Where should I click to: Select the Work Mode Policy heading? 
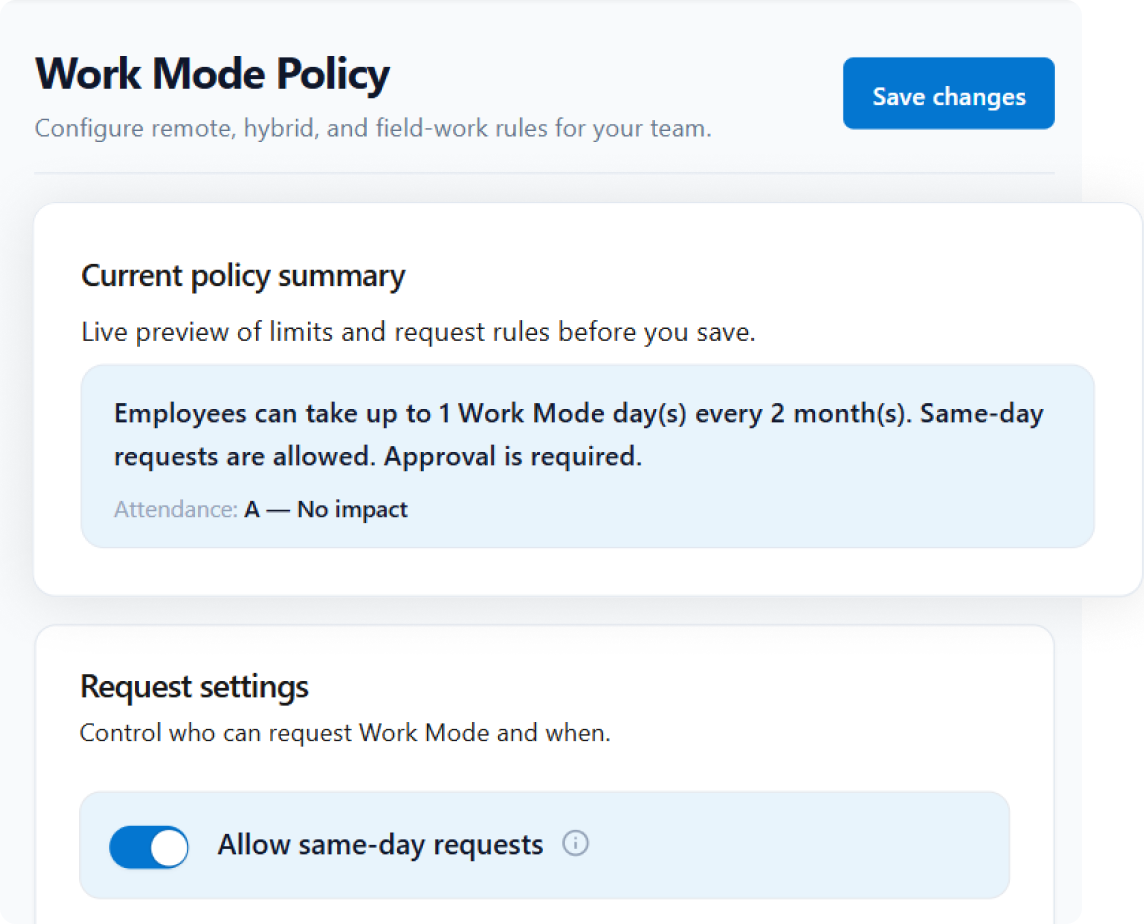point(212,74)
